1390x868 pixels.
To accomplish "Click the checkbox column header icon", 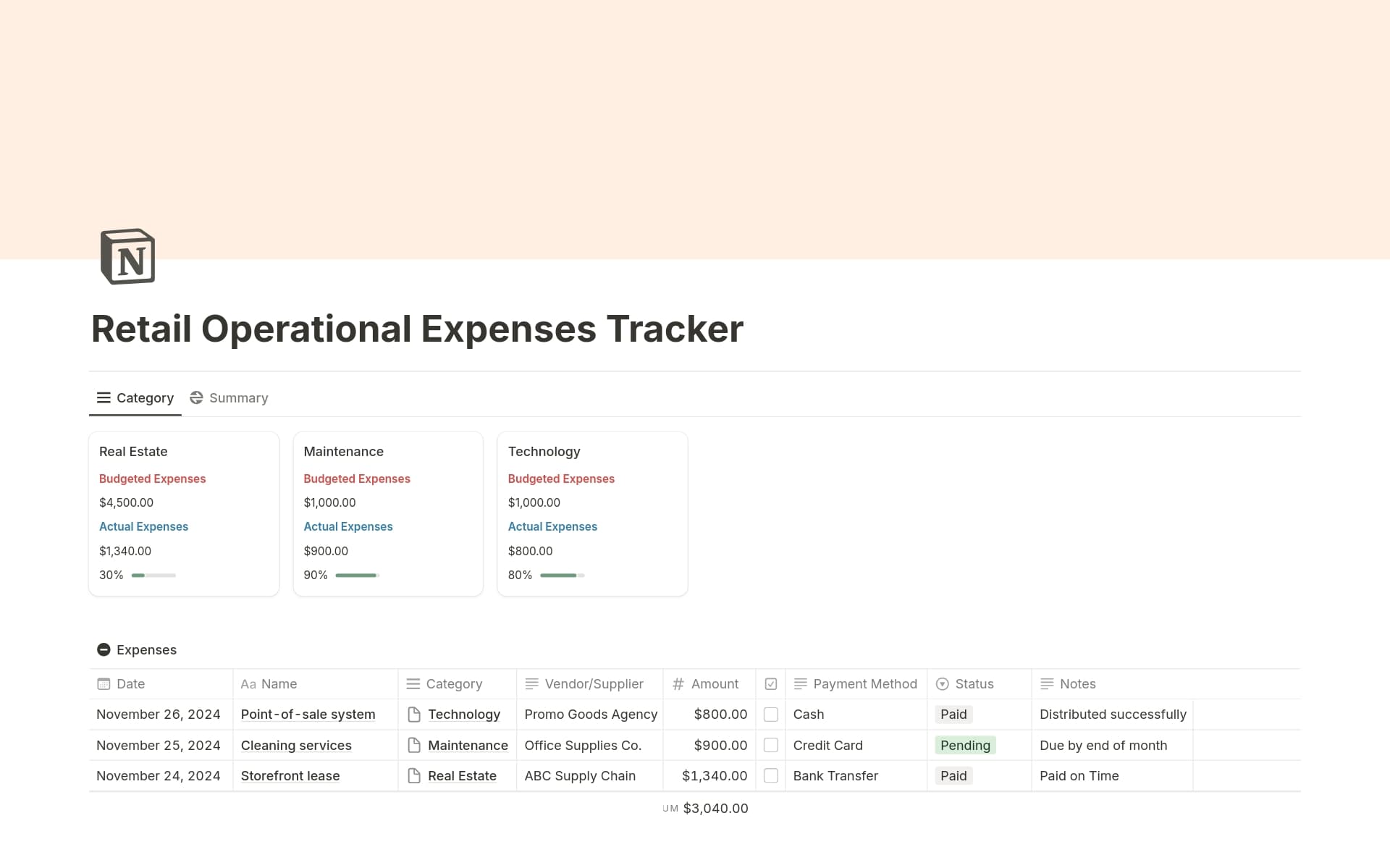I will (x=772, y=683).
